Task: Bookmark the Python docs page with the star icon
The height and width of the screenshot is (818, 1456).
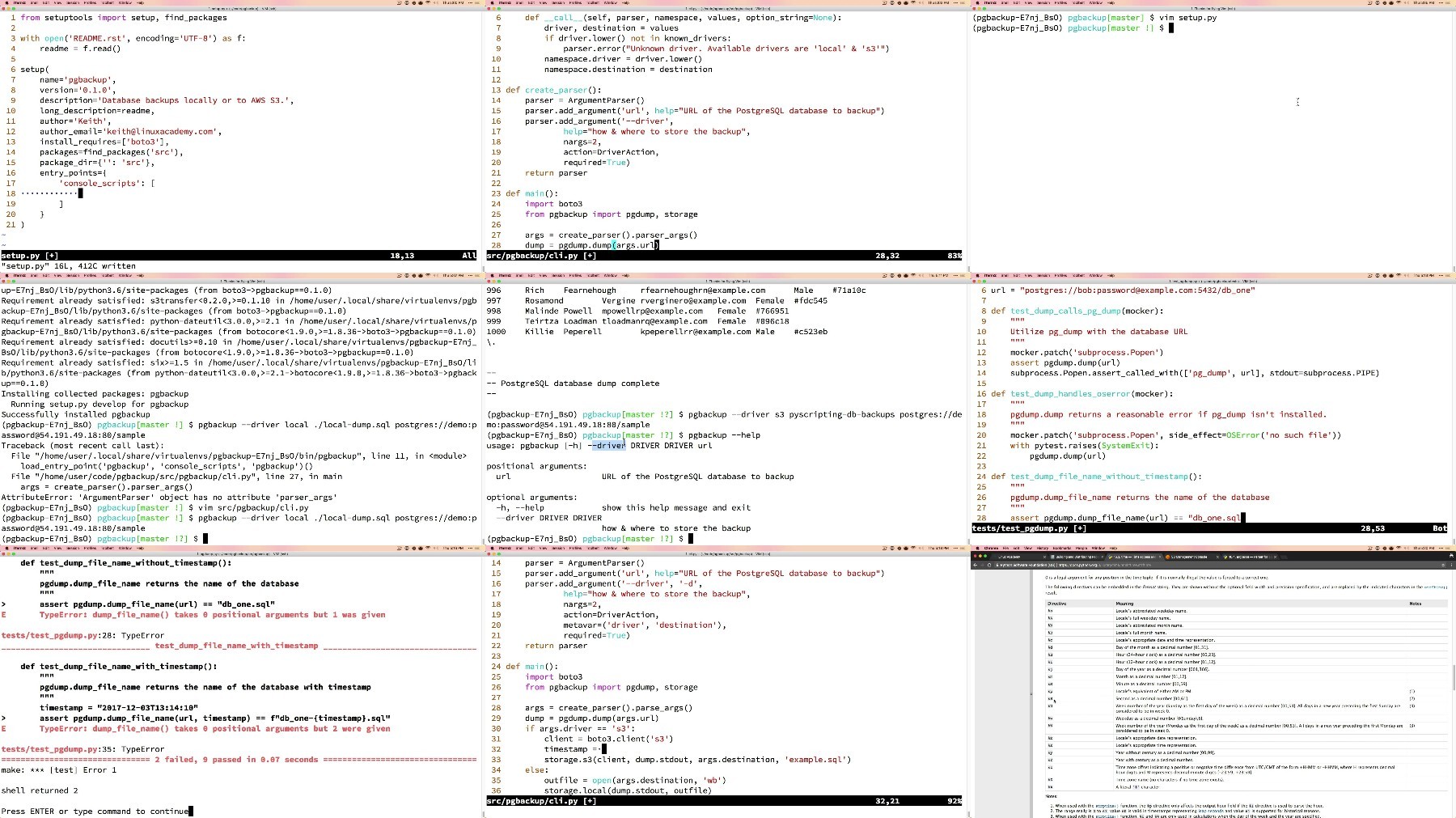Action: [x=1442, y=565]
